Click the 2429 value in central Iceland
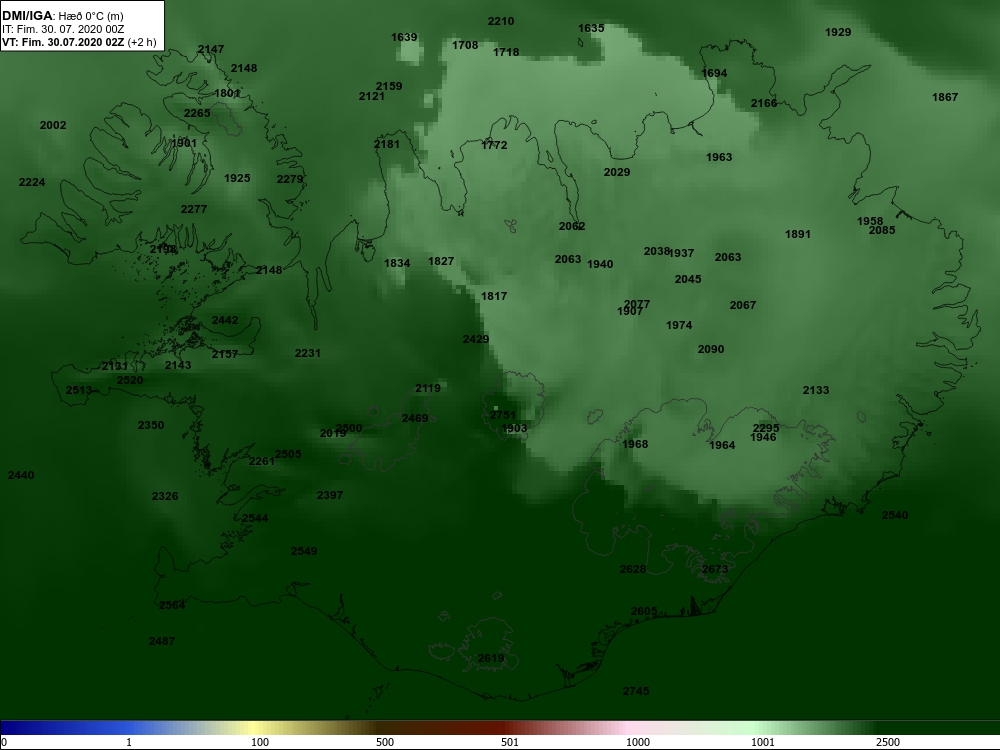The image size is (1000, 750). click(476, 339)
